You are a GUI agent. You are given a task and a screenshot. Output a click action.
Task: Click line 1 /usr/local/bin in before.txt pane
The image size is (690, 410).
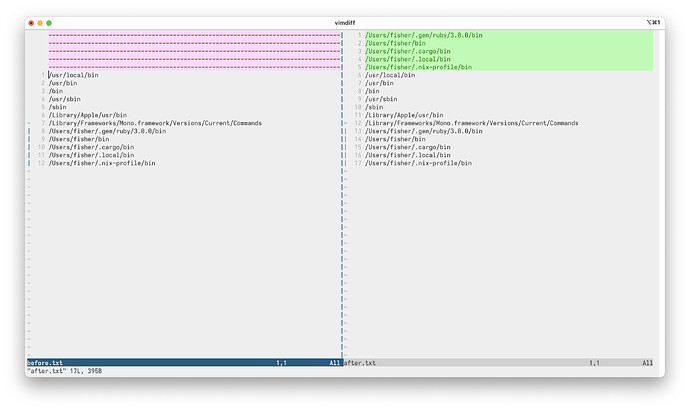[73, 75]
